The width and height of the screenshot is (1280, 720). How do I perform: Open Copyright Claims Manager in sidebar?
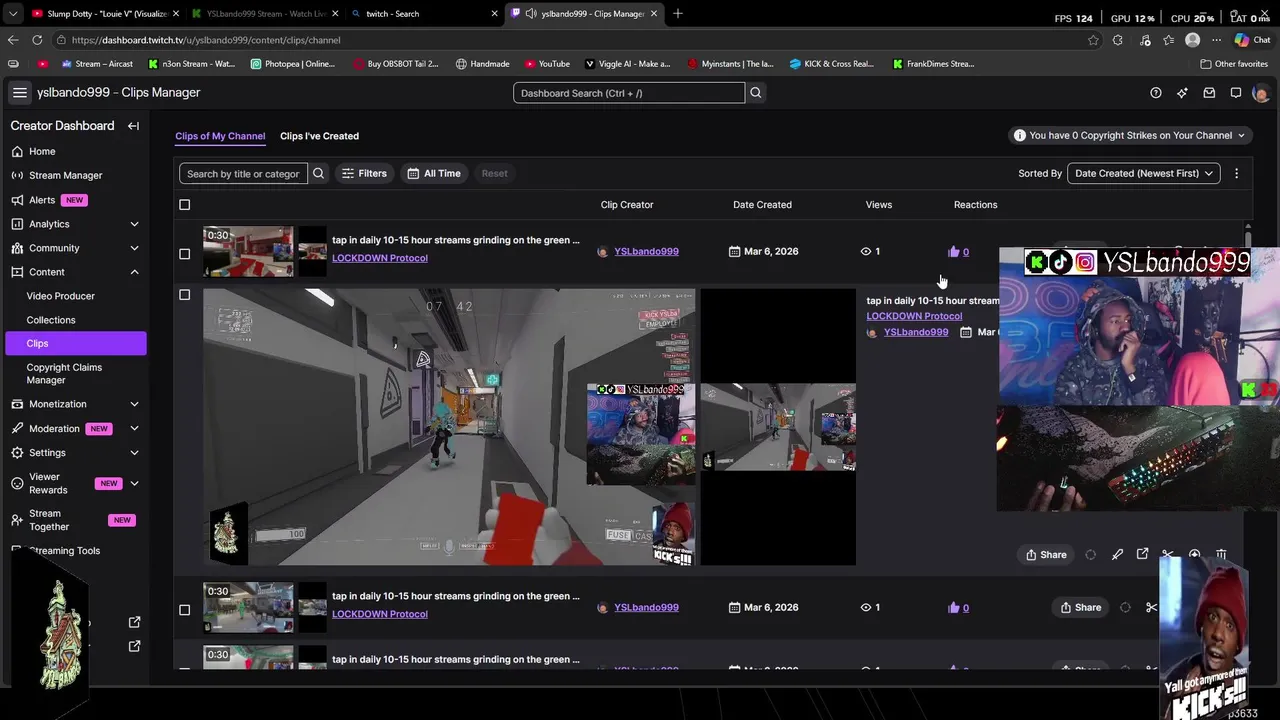(x=64, y=373)
